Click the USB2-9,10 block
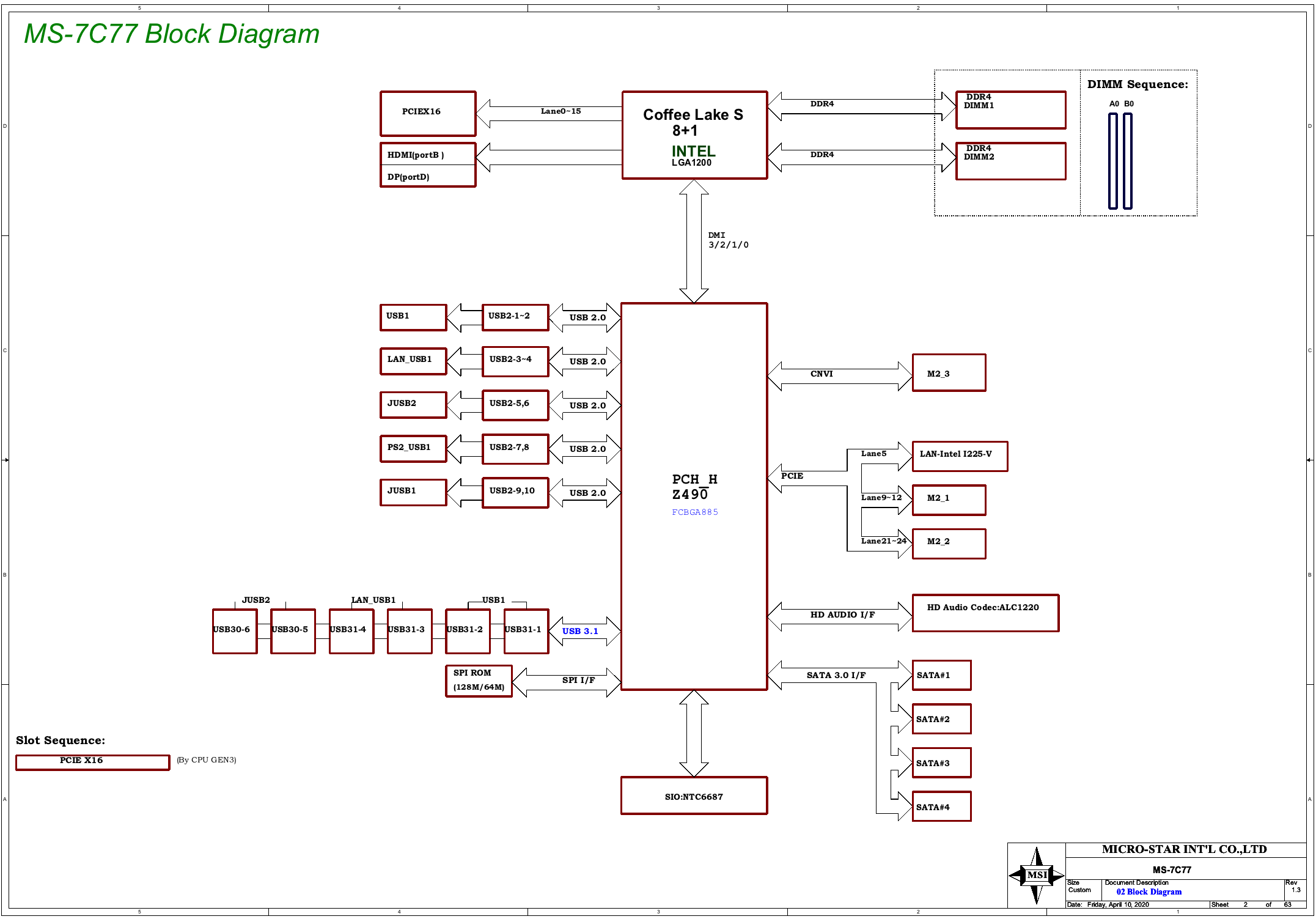This screenshot has height=919, width=1316. [x=515, y=493]
